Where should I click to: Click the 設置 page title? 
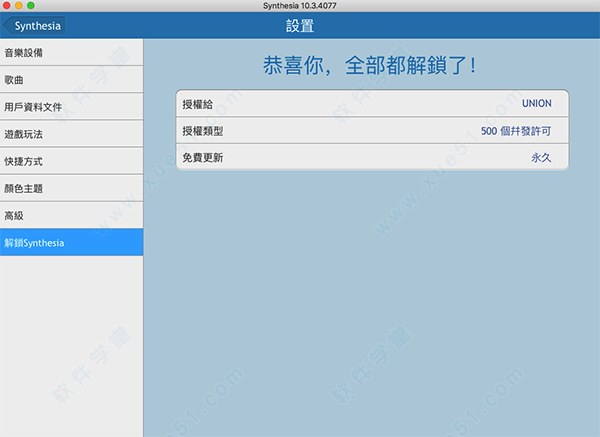click(300, 26)
